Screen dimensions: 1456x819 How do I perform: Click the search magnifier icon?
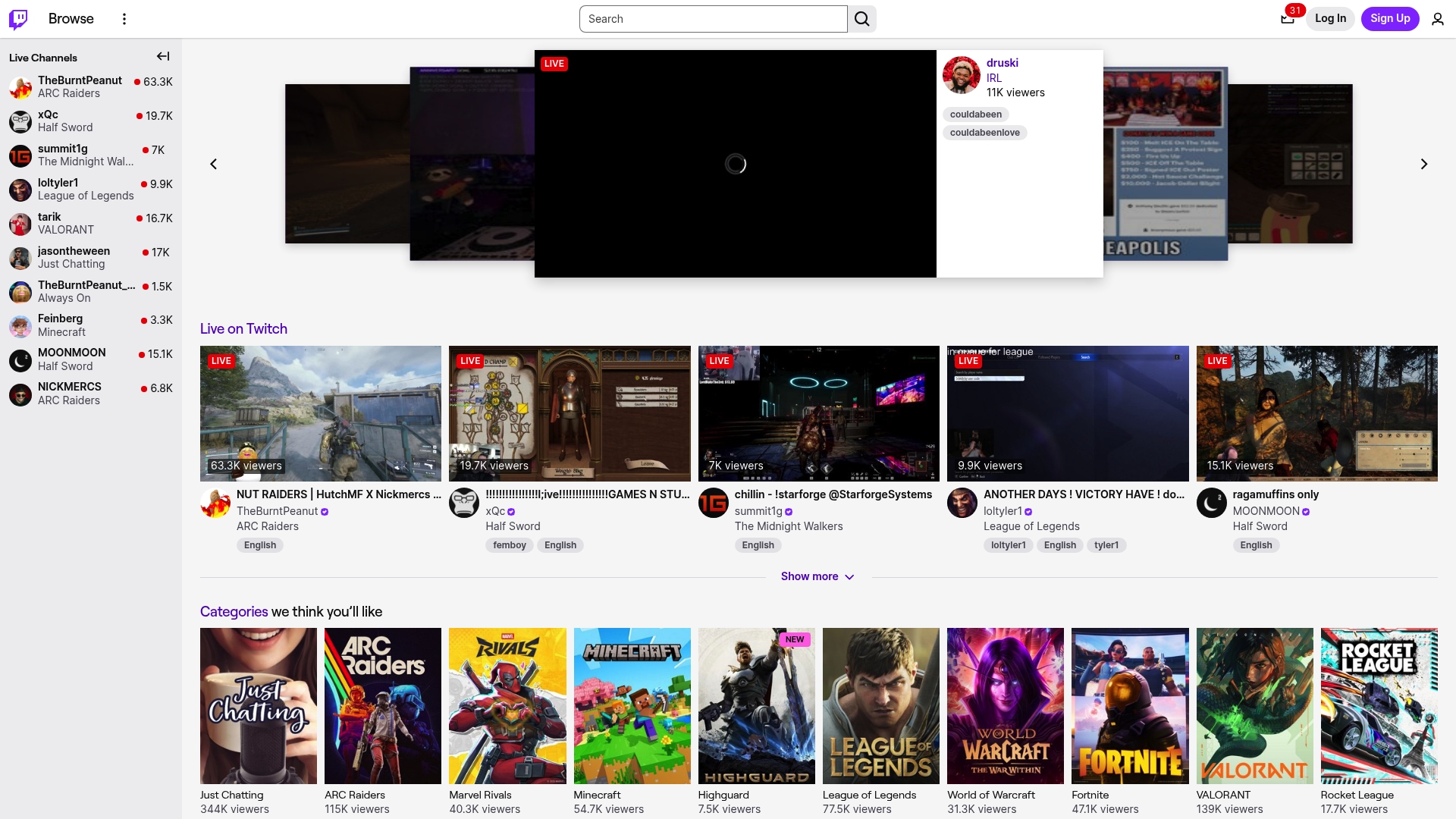[x=861, y=18]
